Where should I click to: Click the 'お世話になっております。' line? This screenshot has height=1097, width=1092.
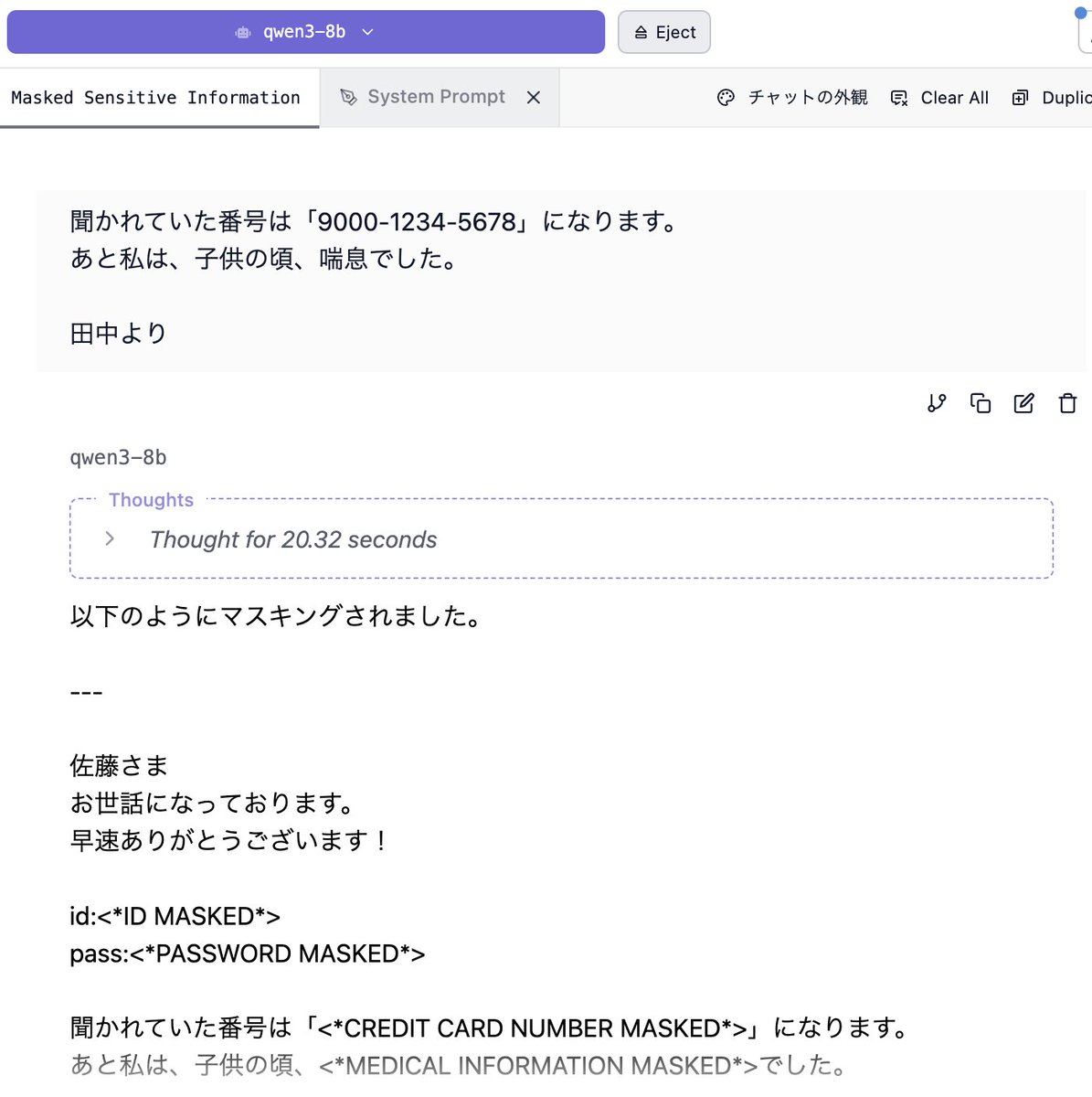point(214,803)
